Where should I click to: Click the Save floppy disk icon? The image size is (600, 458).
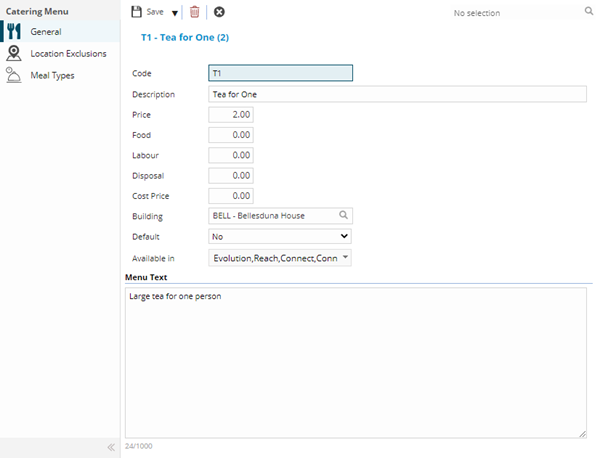137,12
